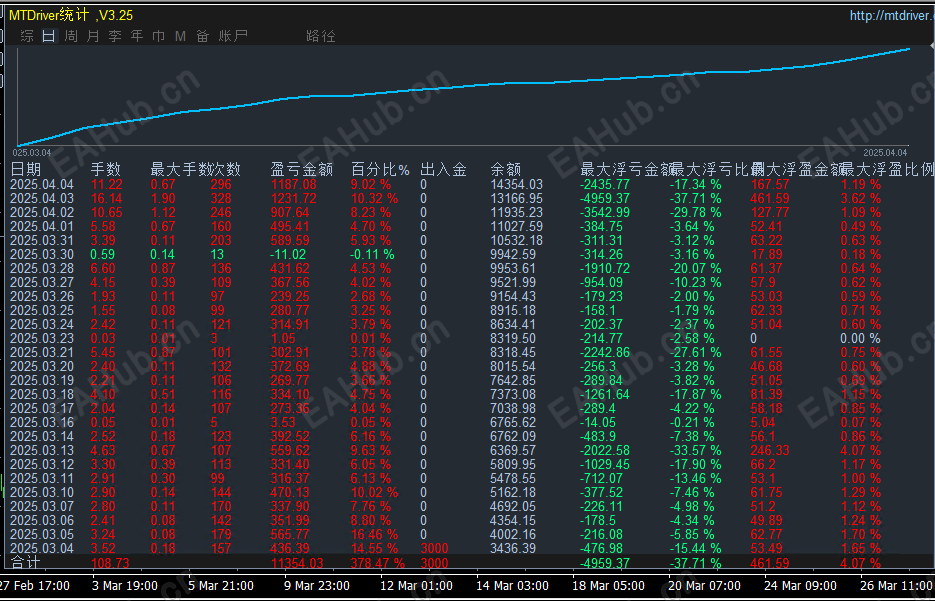Switch to the 季 quarterly tab

click(115, 36)
